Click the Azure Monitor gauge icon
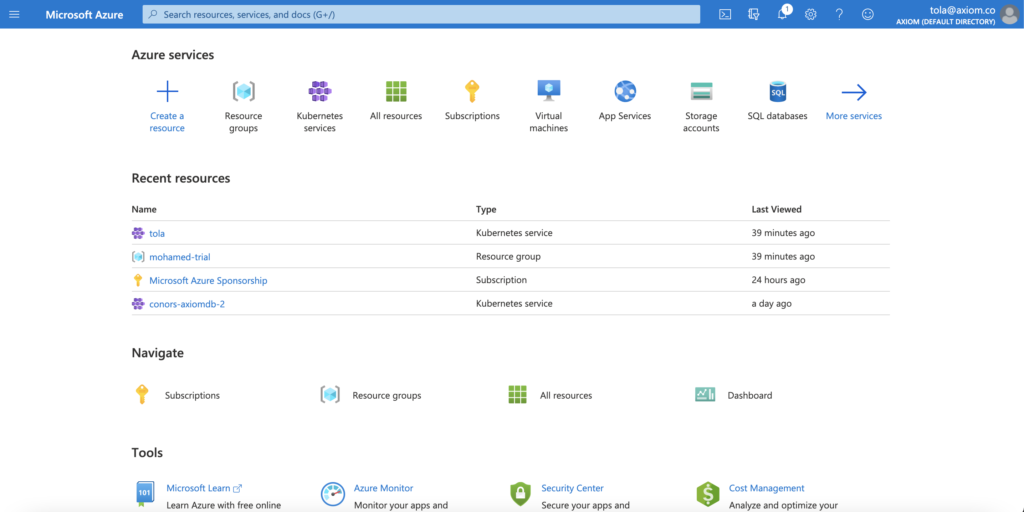 pyautogui.click(x=332, y=494)
